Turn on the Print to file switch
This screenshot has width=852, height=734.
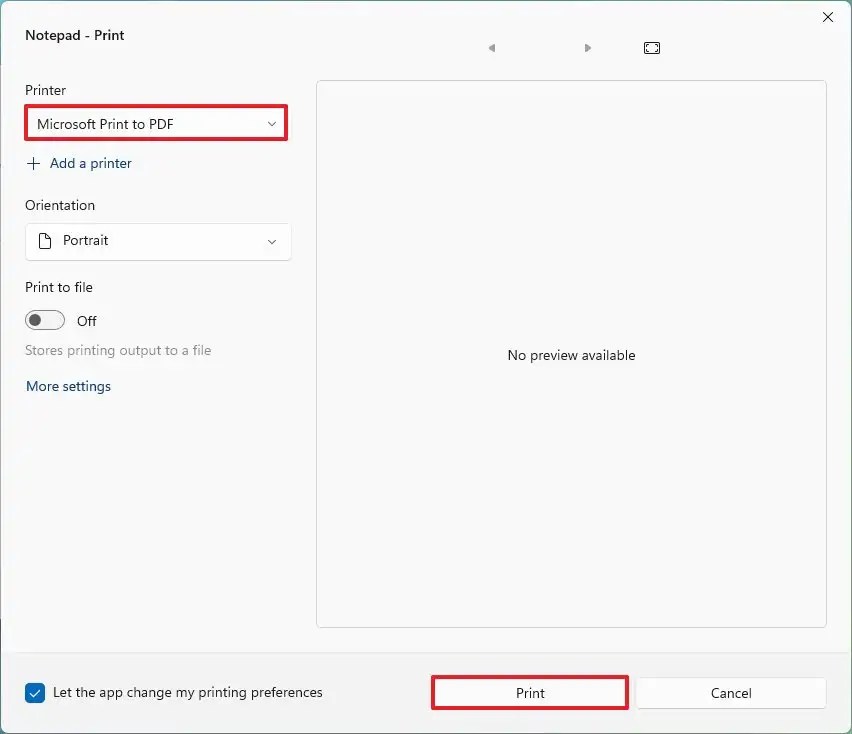[x=44, y=319]
